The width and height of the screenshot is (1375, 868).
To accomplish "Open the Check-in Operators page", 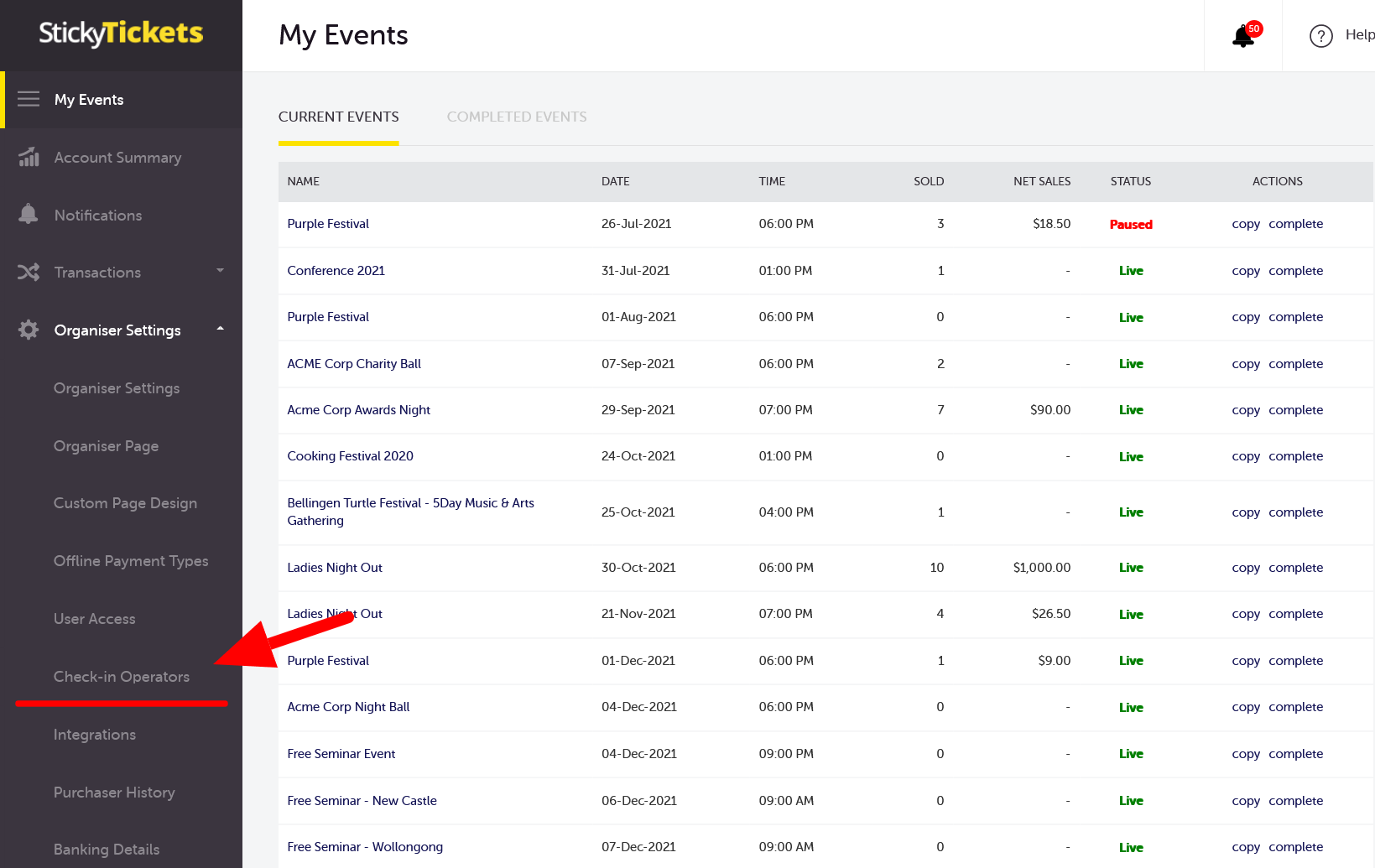I will [x=122, y=677].
